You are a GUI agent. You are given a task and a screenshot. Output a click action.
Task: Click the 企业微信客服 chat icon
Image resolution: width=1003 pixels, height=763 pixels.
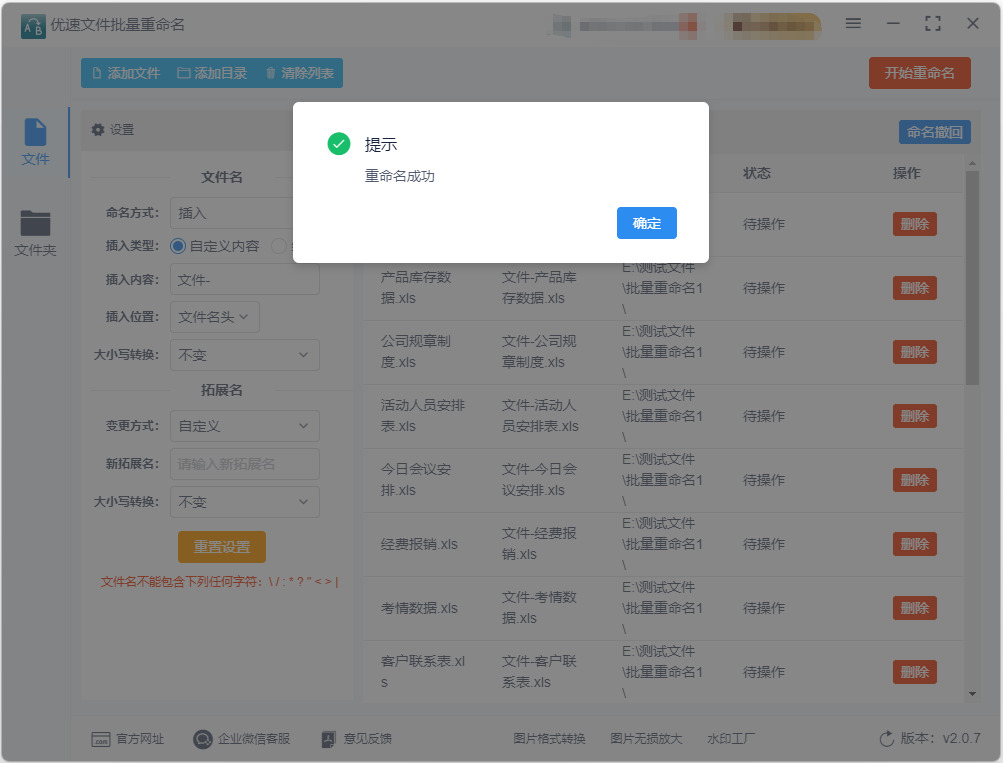(203, 739)
